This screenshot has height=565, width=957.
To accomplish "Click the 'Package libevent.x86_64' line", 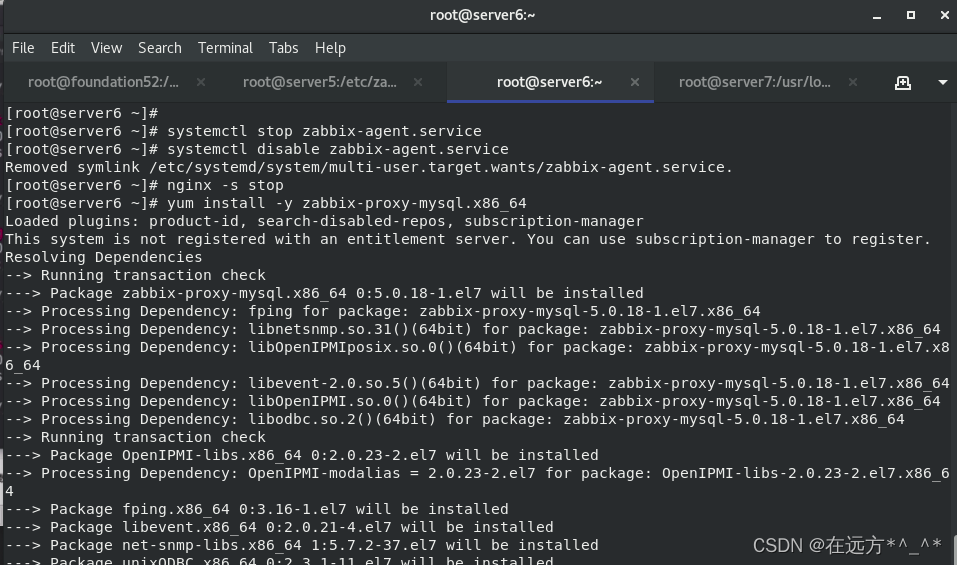I will [280, 527].
